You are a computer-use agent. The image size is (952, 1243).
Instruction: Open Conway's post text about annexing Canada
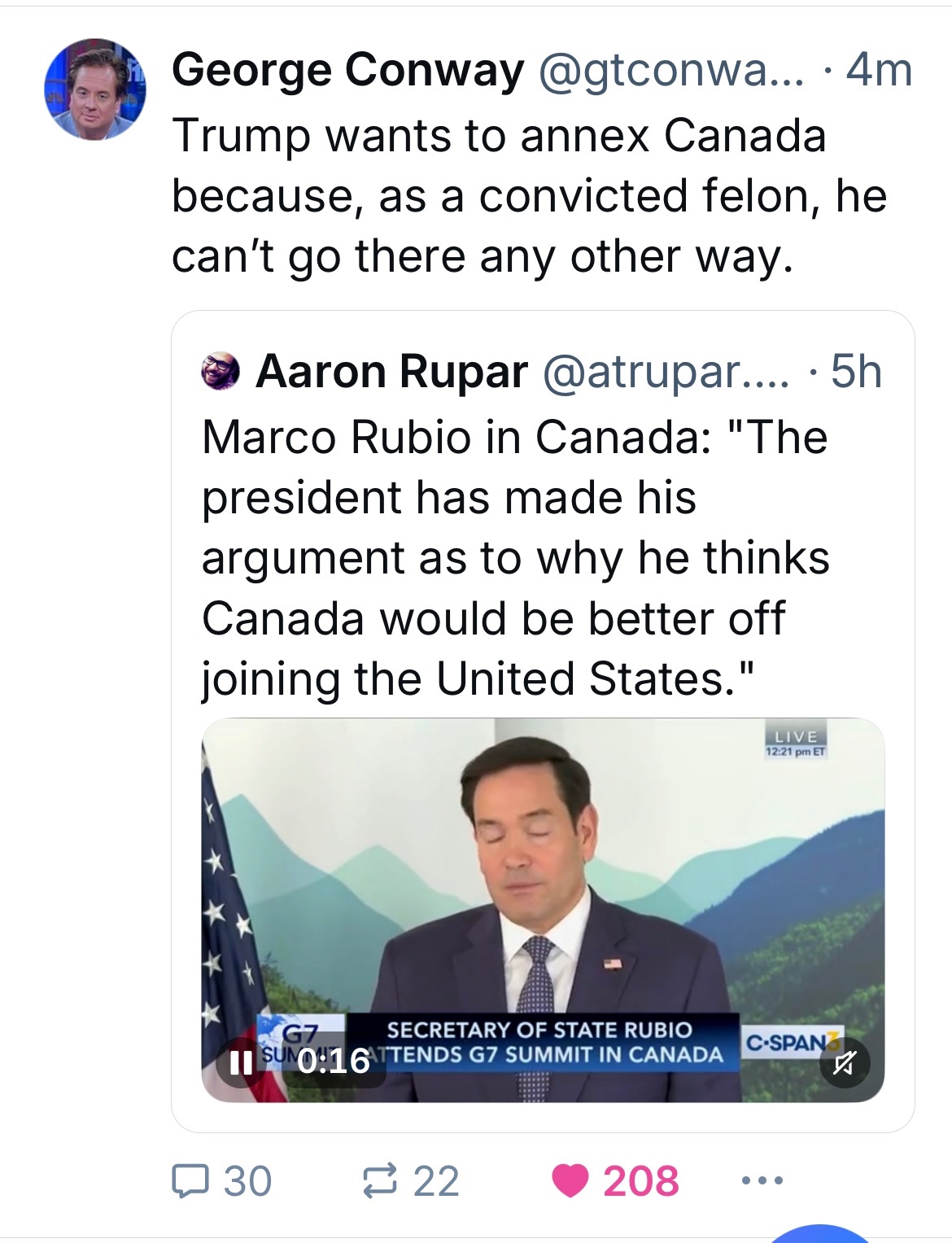[x=529, y=195]
